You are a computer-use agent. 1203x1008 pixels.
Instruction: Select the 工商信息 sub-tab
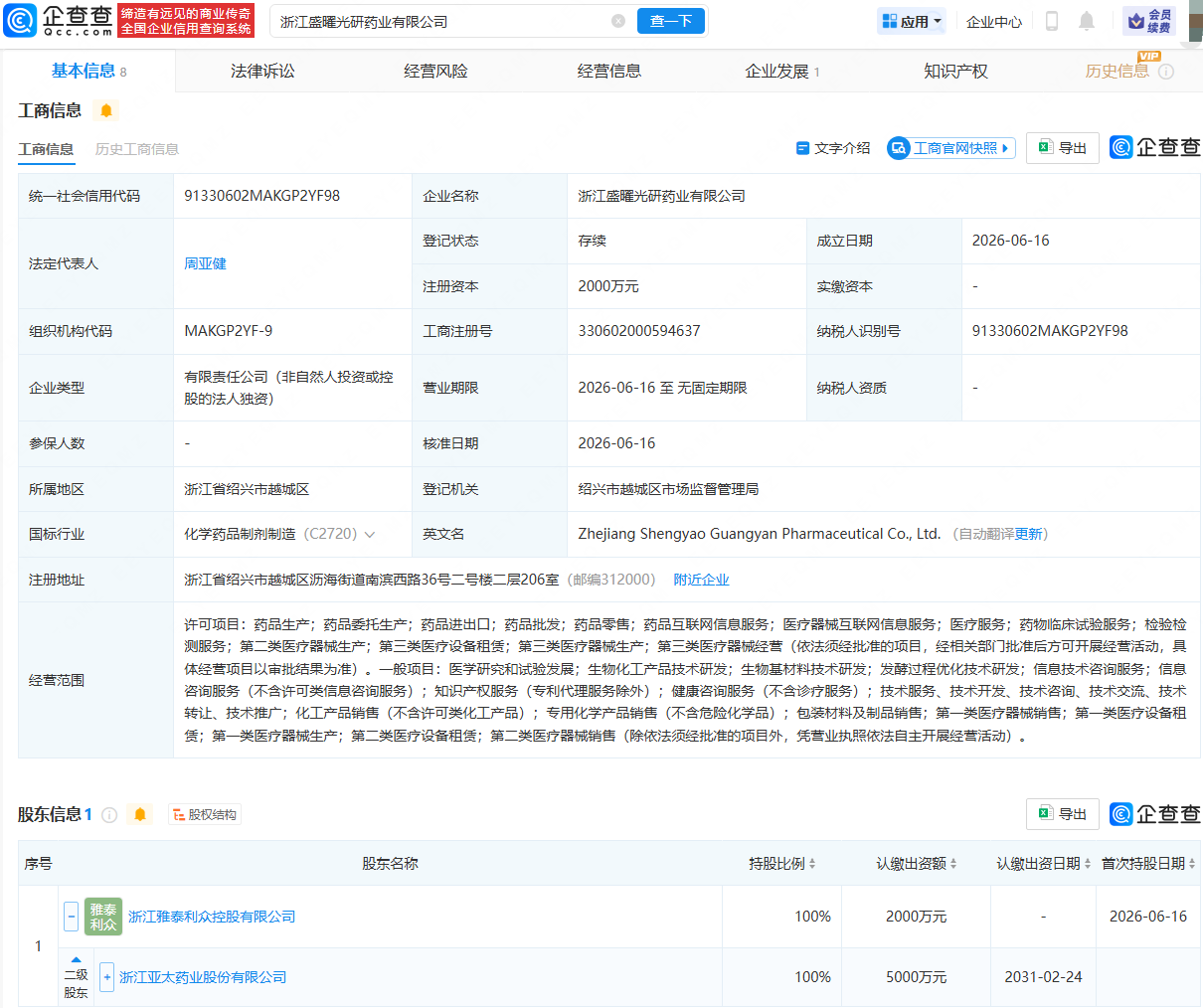pos(46,149)
